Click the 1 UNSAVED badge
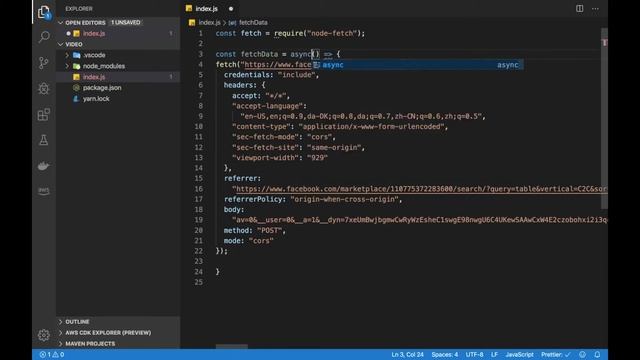 point(126,22)
